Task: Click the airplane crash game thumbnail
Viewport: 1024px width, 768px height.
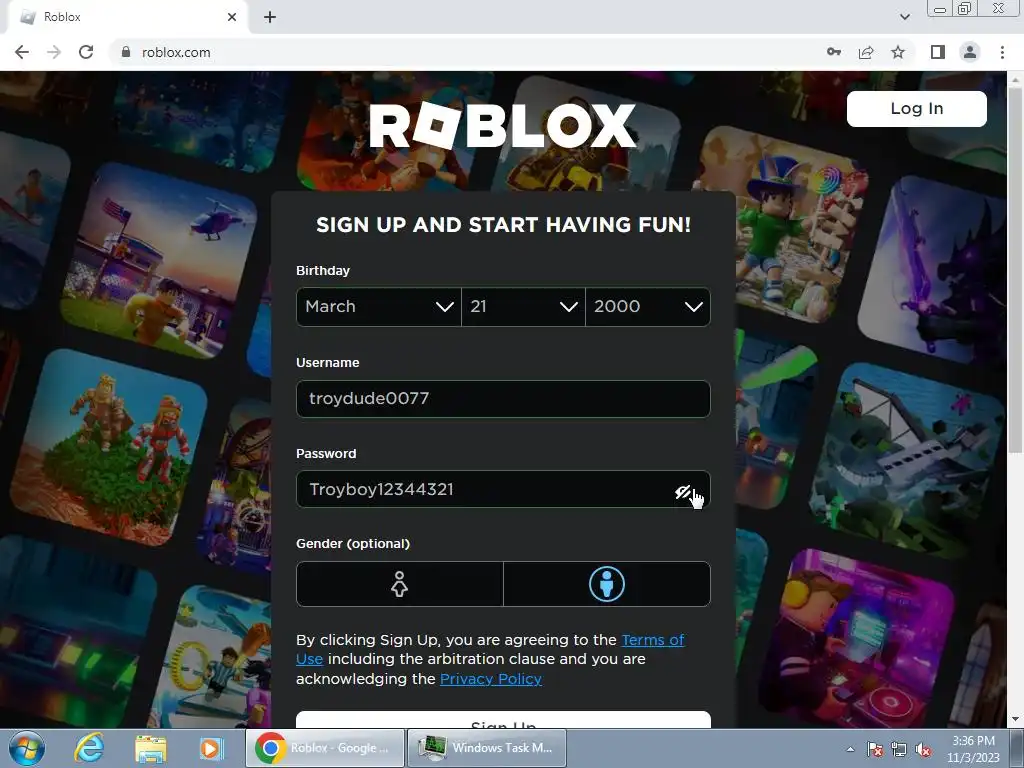Action: [908, 460]
